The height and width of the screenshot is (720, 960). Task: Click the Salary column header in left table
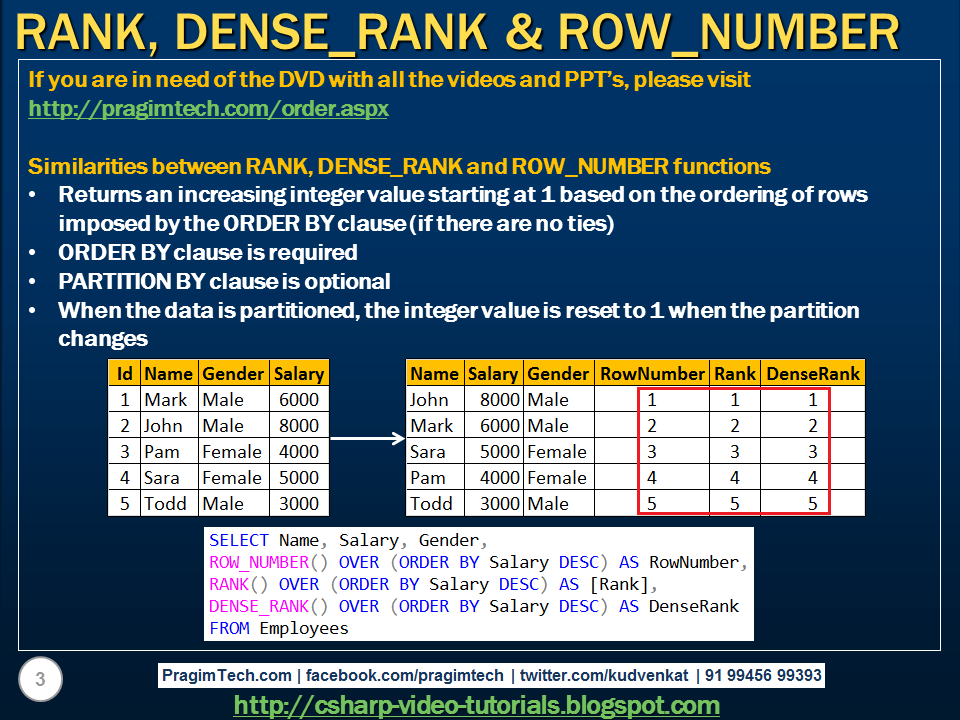coord(299,373)
